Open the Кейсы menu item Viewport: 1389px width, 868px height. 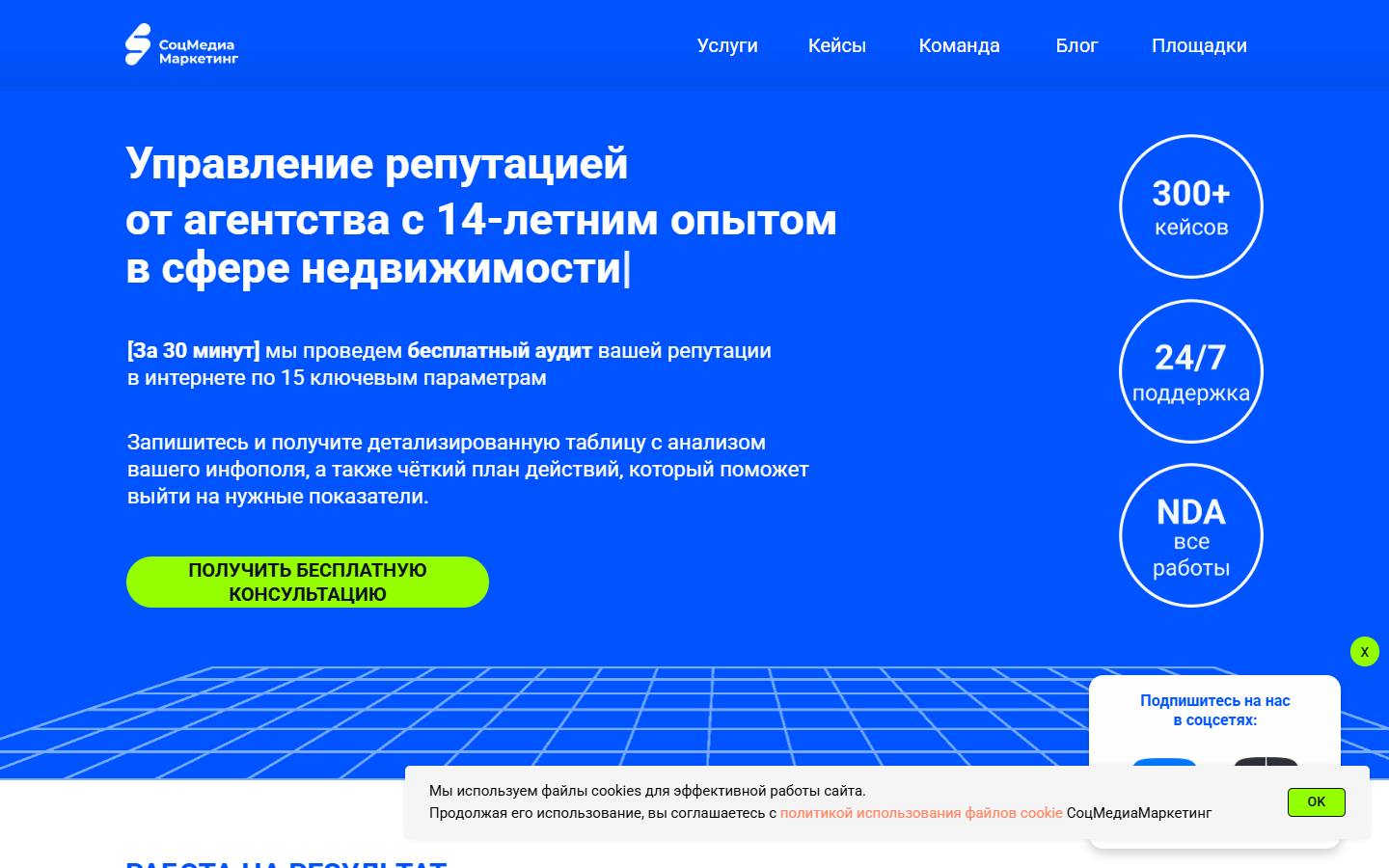(x=836, y=45)
